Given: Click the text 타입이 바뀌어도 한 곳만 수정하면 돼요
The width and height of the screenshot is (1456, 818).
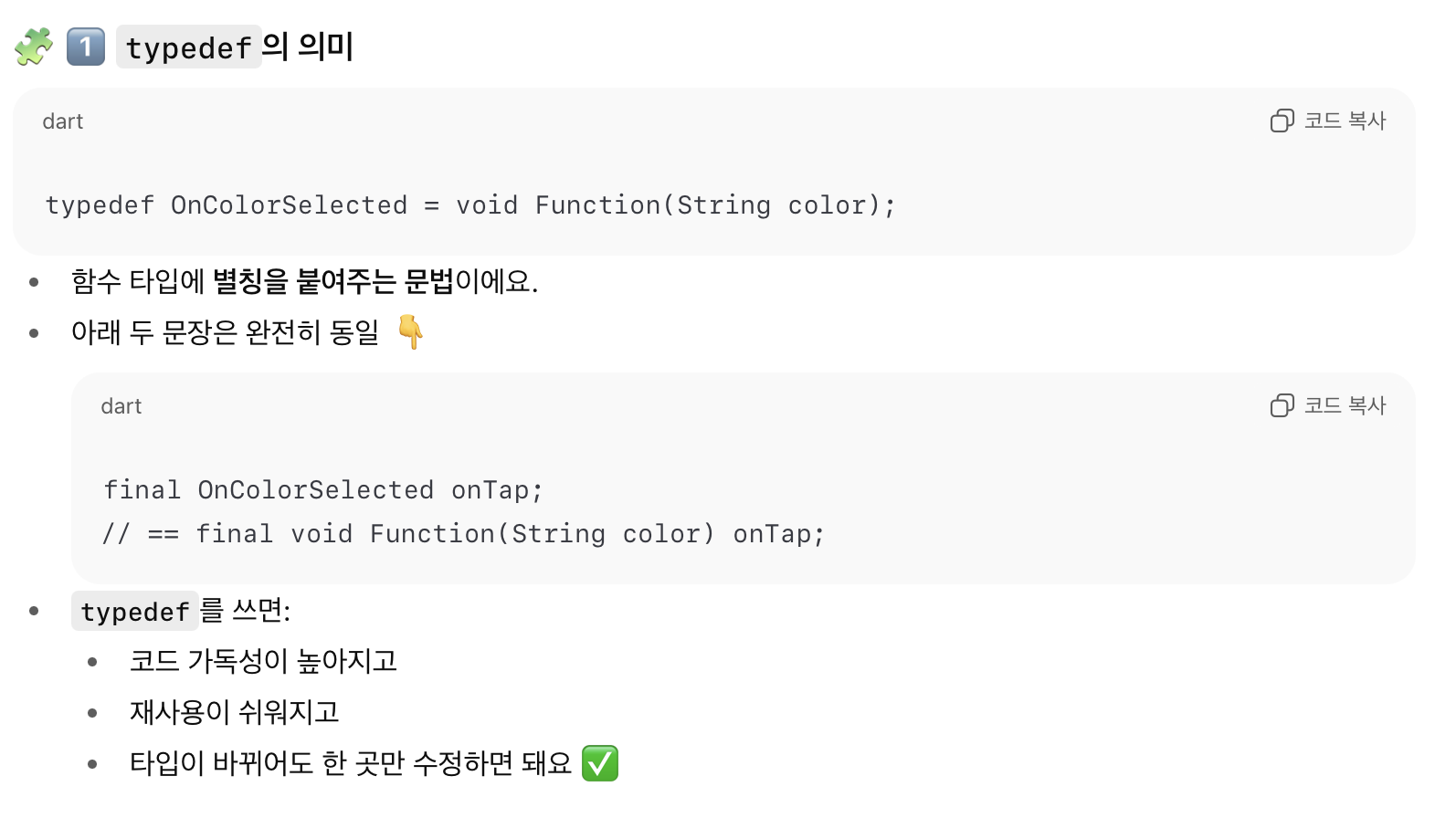Looking at the screenshot, I should (351, 763).
